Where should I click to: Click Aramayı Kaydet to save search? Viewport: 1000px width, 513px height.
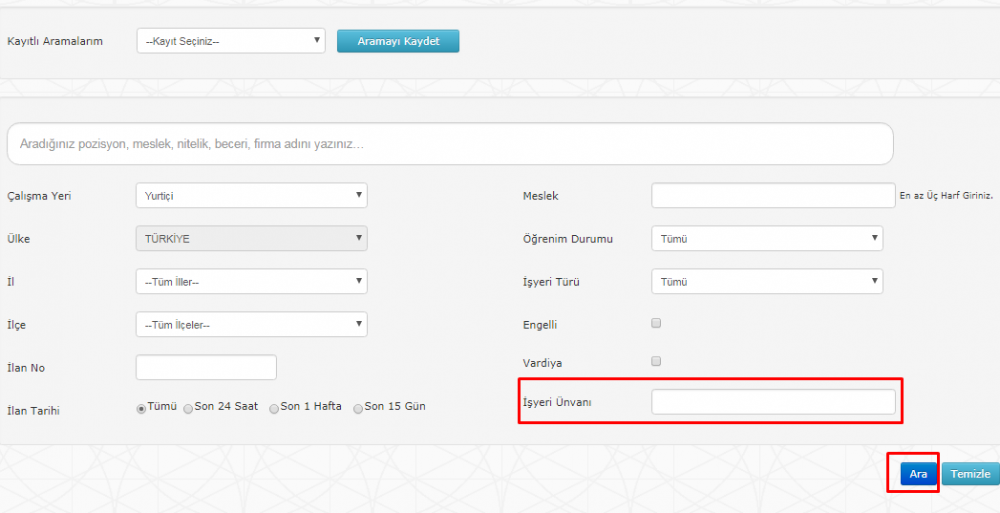(x=398, y=41)
